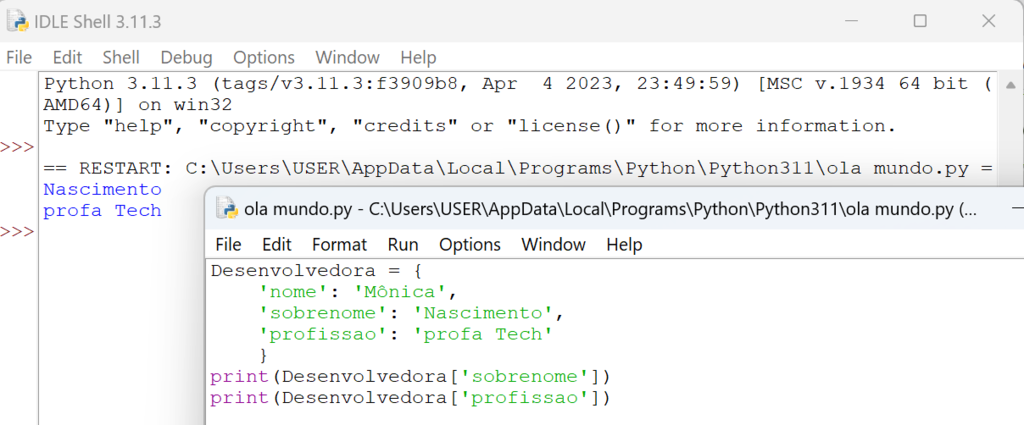Open the Window menu in IDLE Shell window
Viewport: 1024px width, 425px height.
(347, 57)
